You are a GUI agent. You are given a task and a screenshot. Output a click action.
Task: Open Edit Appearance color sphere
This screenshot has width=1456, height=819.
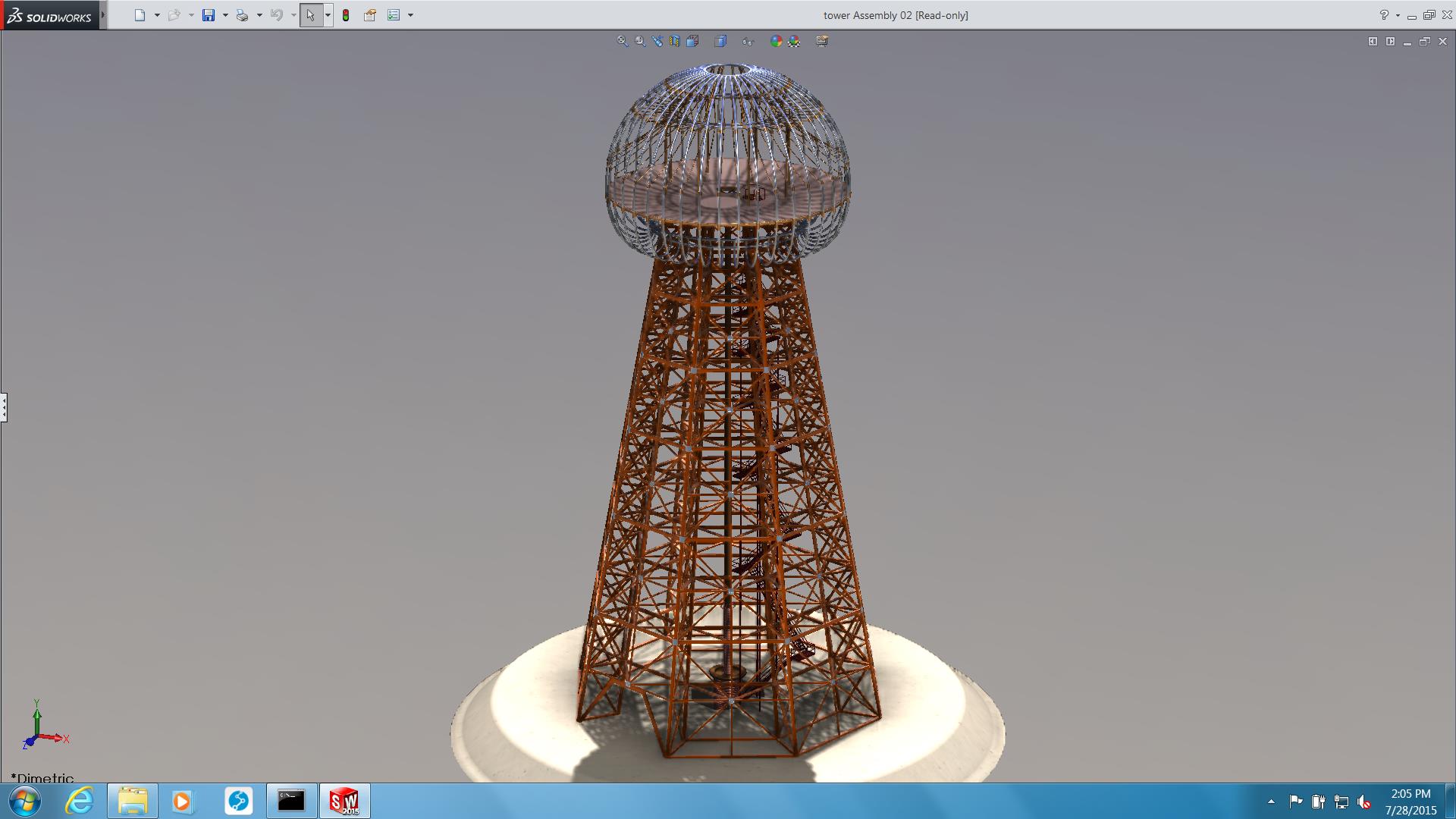(x=776, y=41)
